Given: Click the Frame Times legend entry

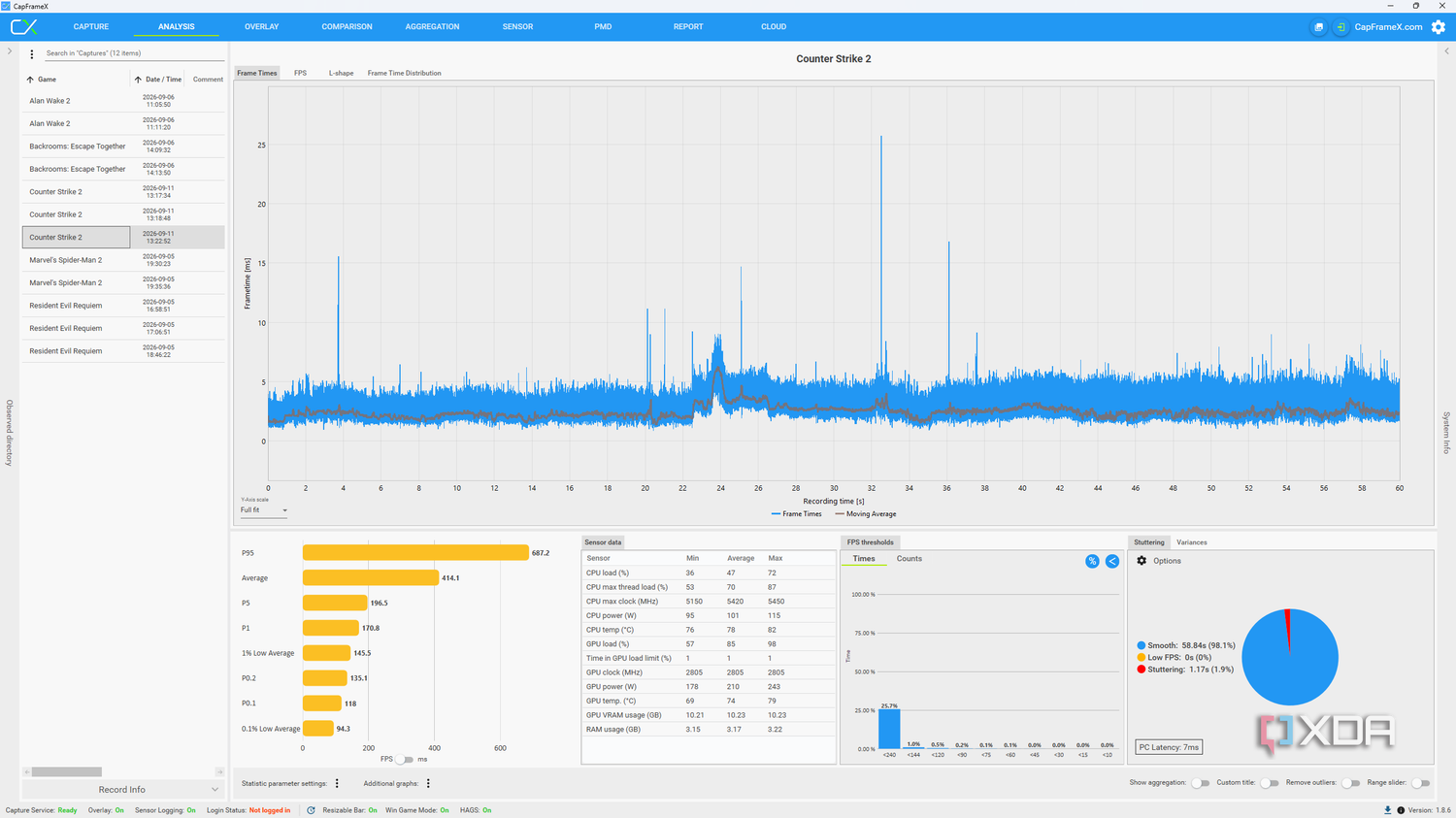Looking at the screenshot, I should 796,514.
